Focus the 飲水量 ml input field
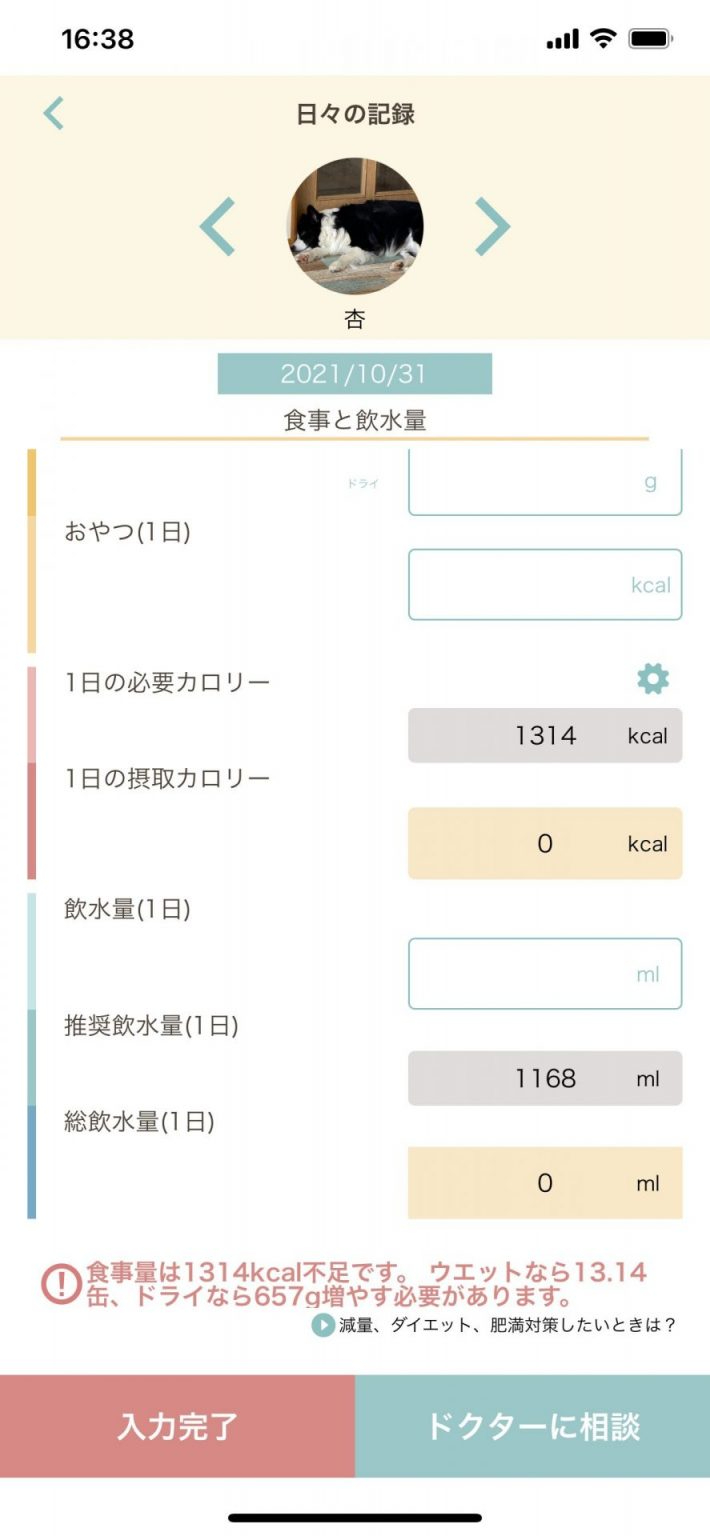710x1536 pixels. (544, 973)
